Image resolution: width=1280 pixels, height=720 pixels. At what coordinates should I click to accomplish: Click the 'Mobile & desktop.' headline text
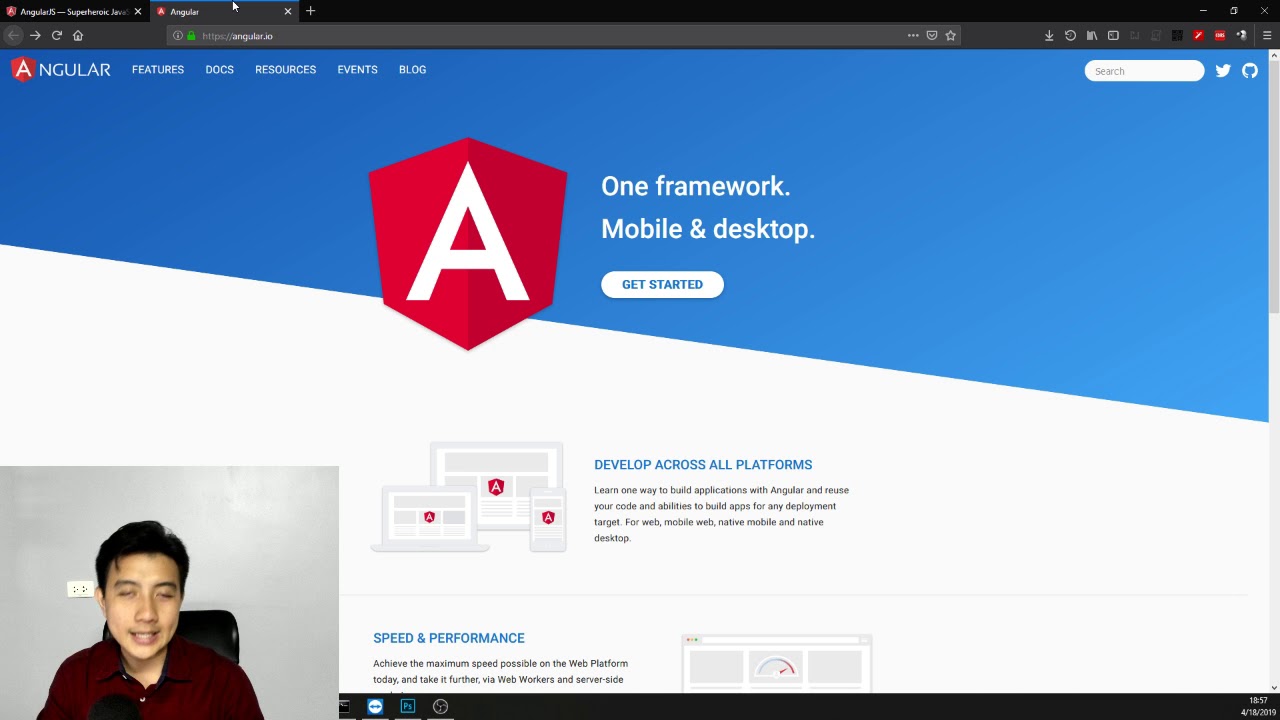[x=708, y=229]
